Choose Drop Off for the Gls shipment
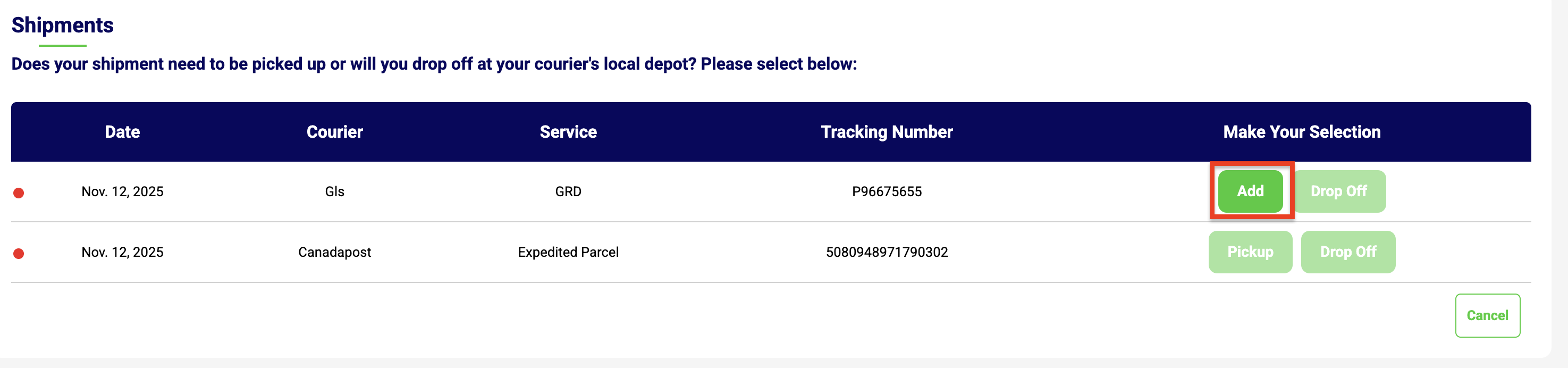The image size is (1568, 368). (1338, 191)
